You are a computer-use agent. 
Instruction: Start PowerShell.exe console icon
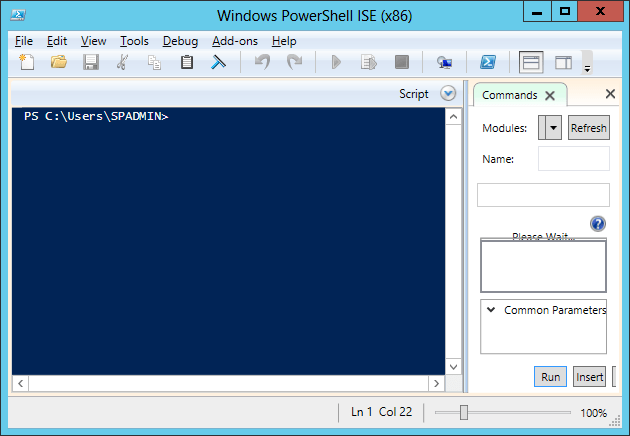click(x=488, y=62)
